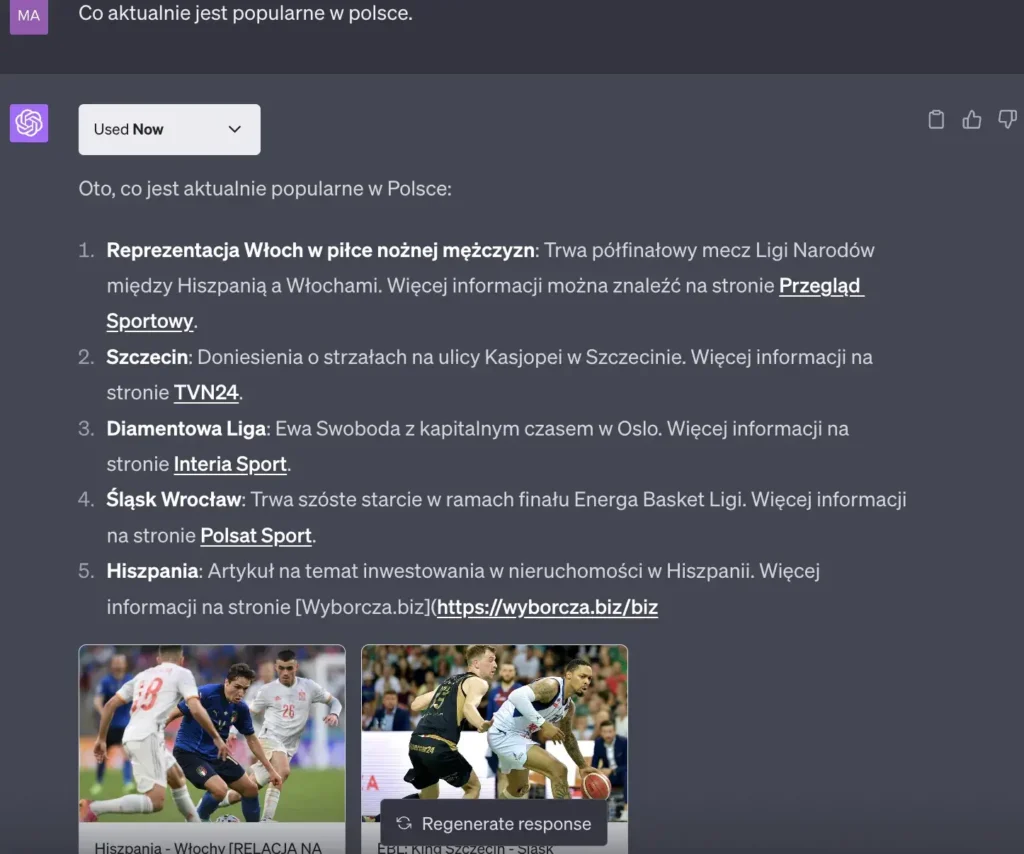
Task: Copy the response using the clipboard icon
Action: pos(936,119)
